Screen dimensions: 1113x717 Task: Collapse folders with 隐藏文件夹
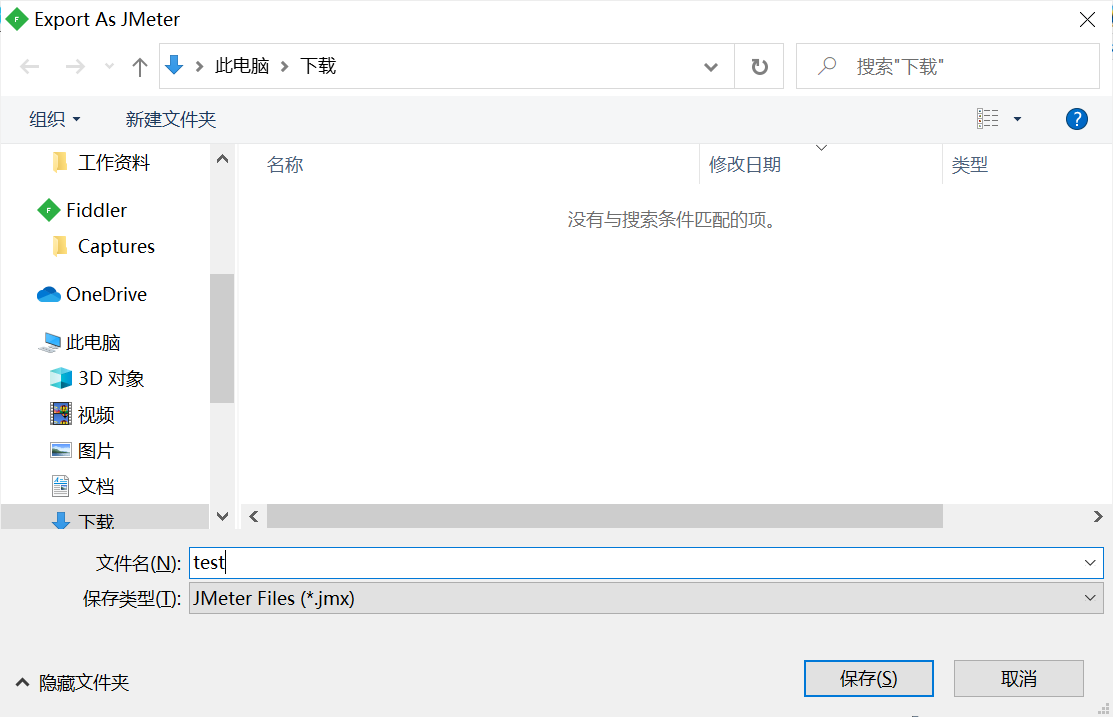pos(72,682)
